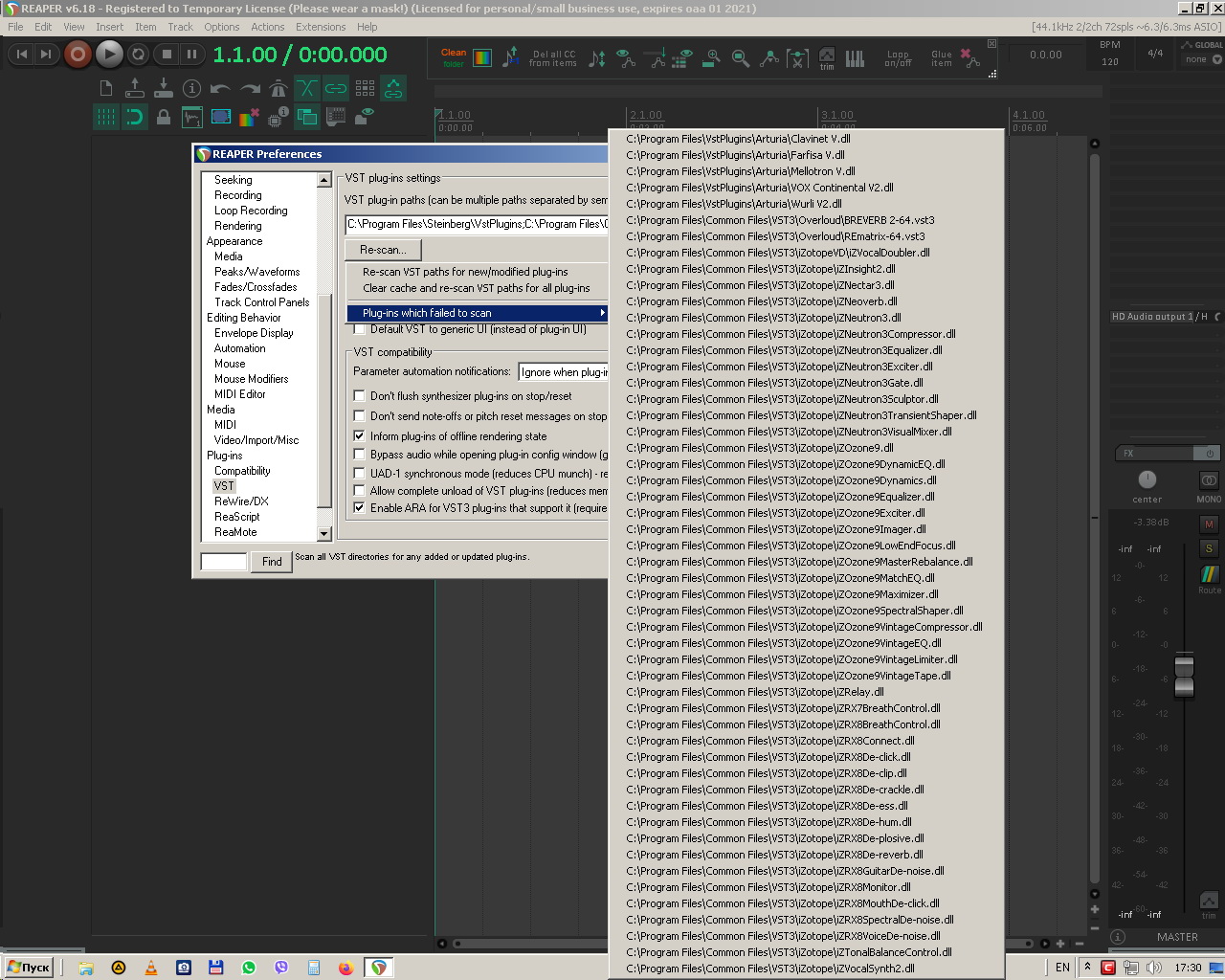Enable Don't send note-offs or pitch reset messages
The image size is (1225, 980).
360,416
